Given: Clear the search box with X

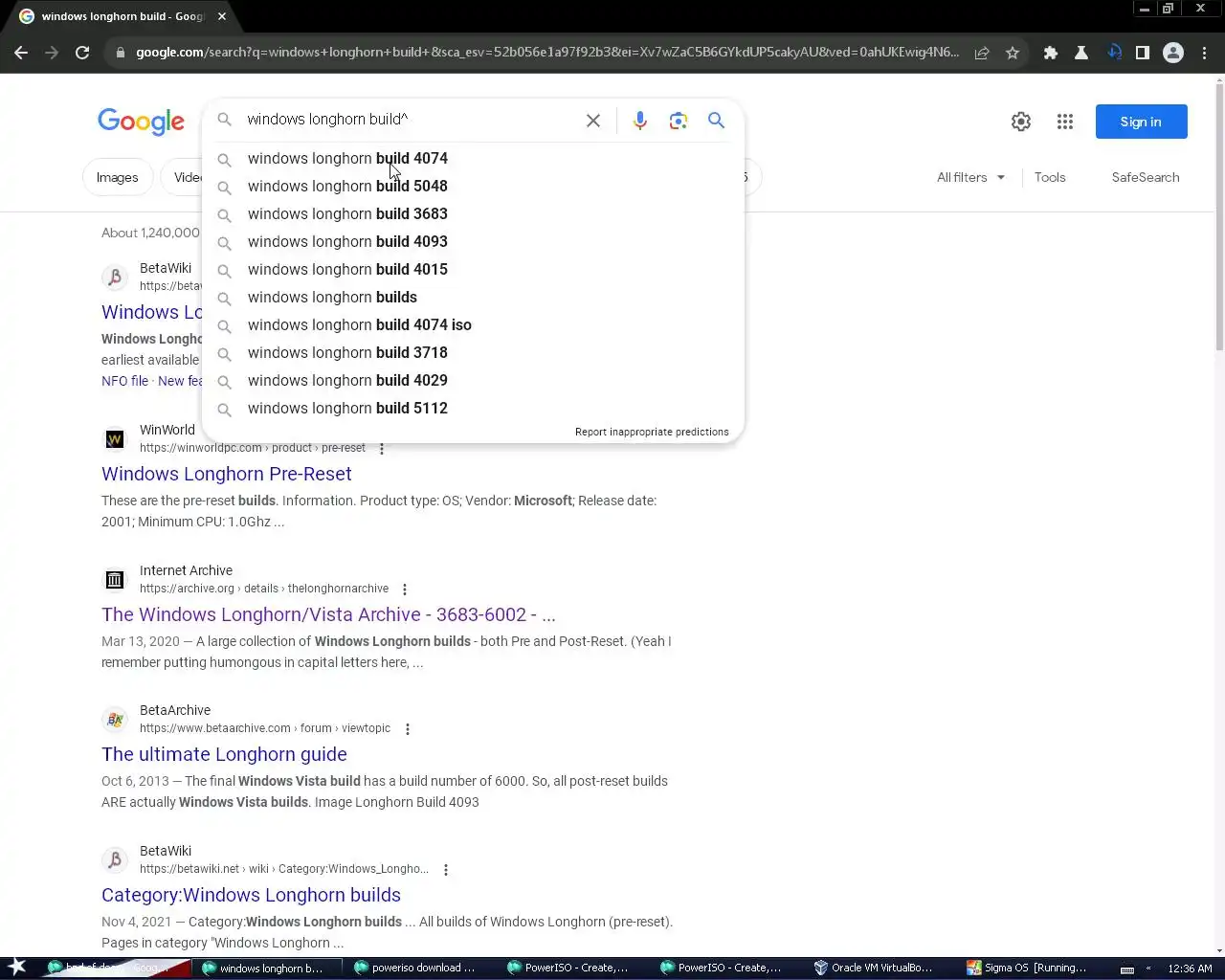Looking at the screenshot, I should point(593,121).
